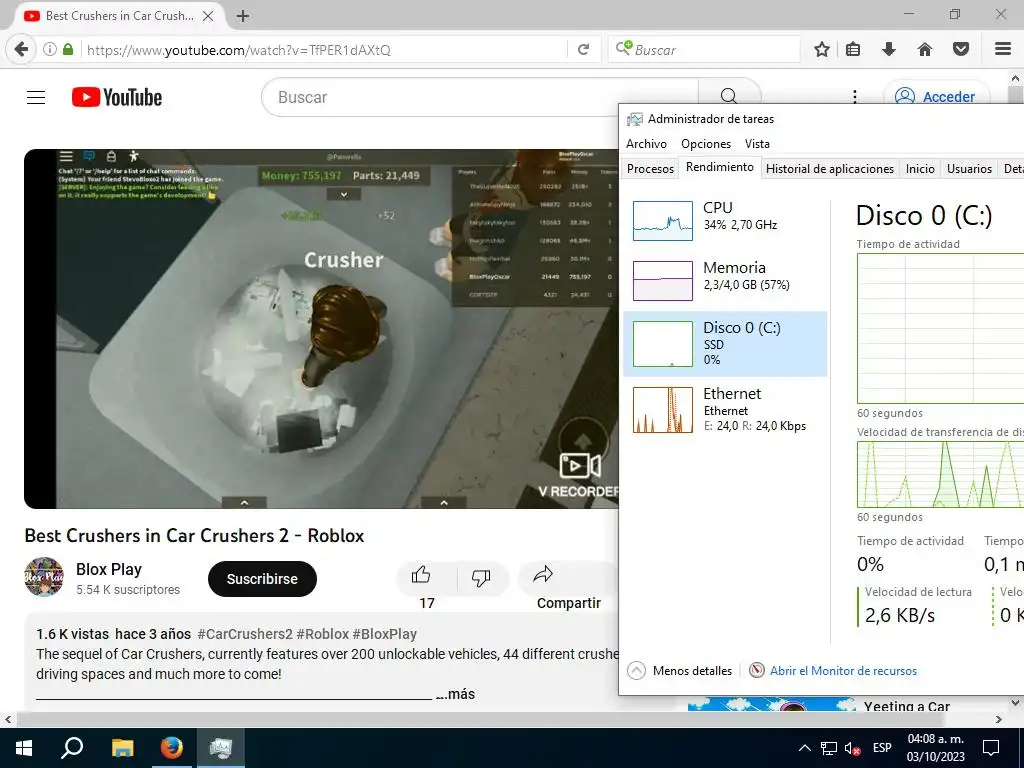The image size is (1024, 768).
Task: Open the network icon in system tray
Action: tap(829, 748)
